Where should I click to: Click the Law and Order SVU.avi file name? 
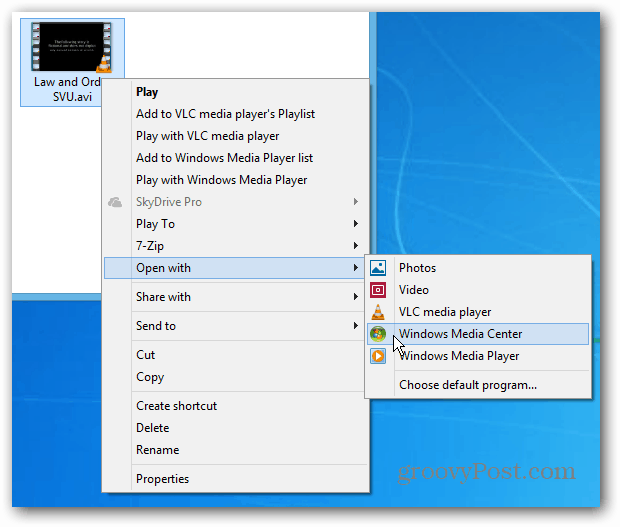(x=67, y=89)
